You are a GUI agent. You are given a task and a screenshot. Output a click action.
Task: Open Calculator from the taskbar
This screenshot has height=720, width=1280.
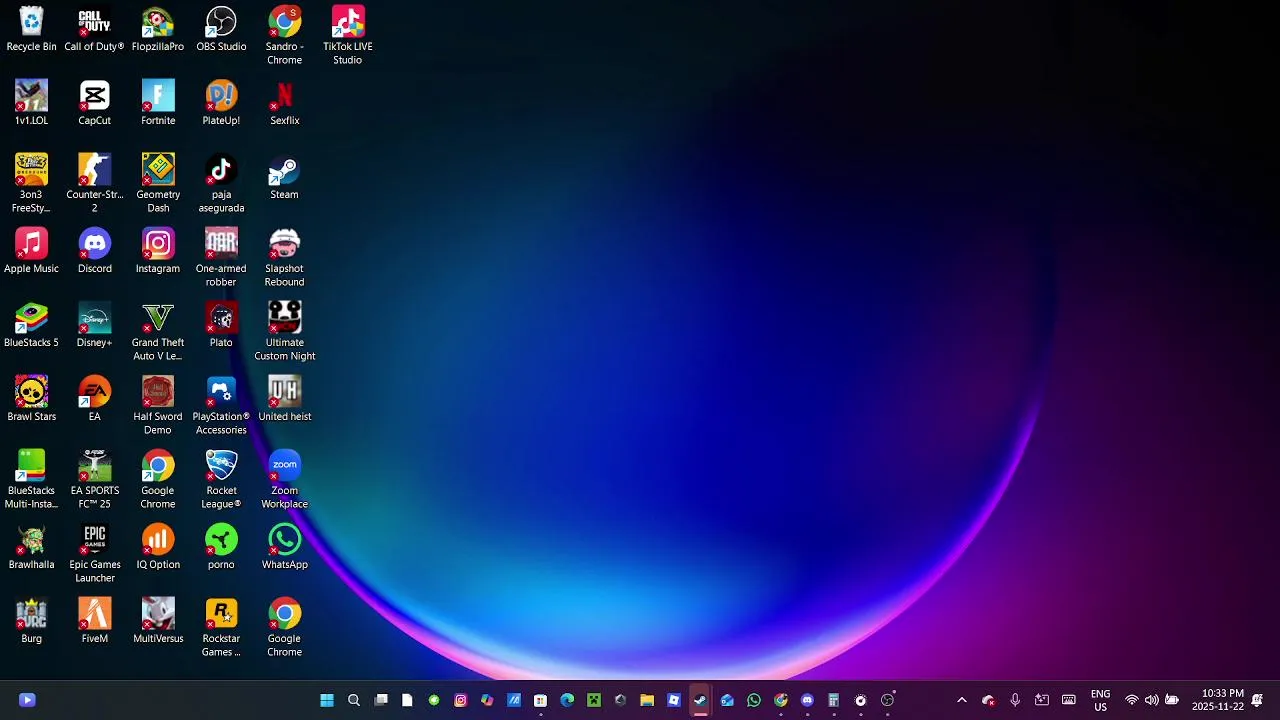point(833,700)
